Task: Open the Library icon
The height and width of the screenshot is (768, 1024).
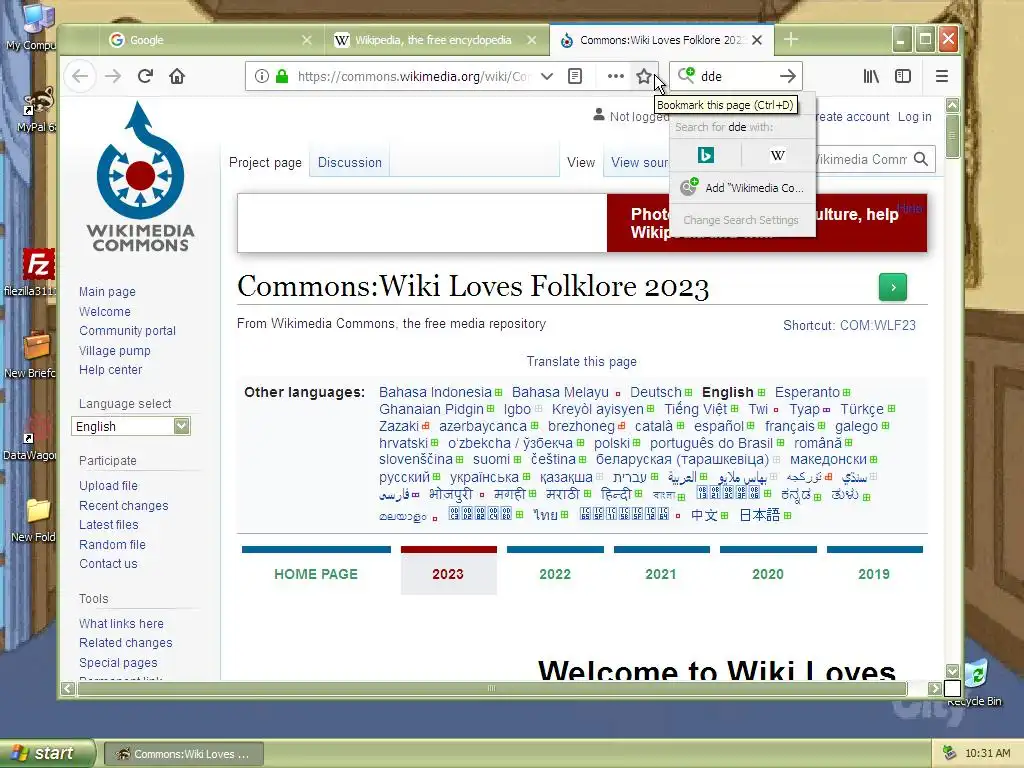Action: pos(871,76)
